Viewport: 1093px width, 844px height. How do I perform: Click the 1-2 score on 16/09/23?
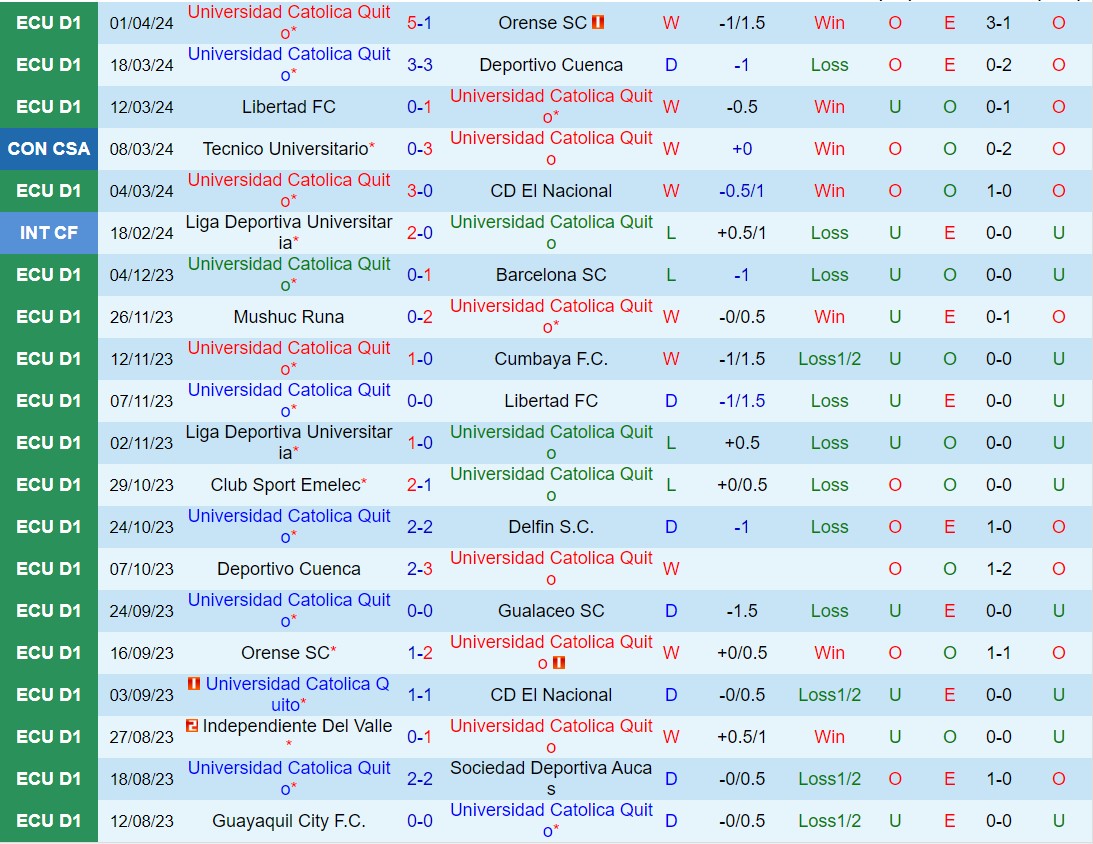tap(420, 653)
